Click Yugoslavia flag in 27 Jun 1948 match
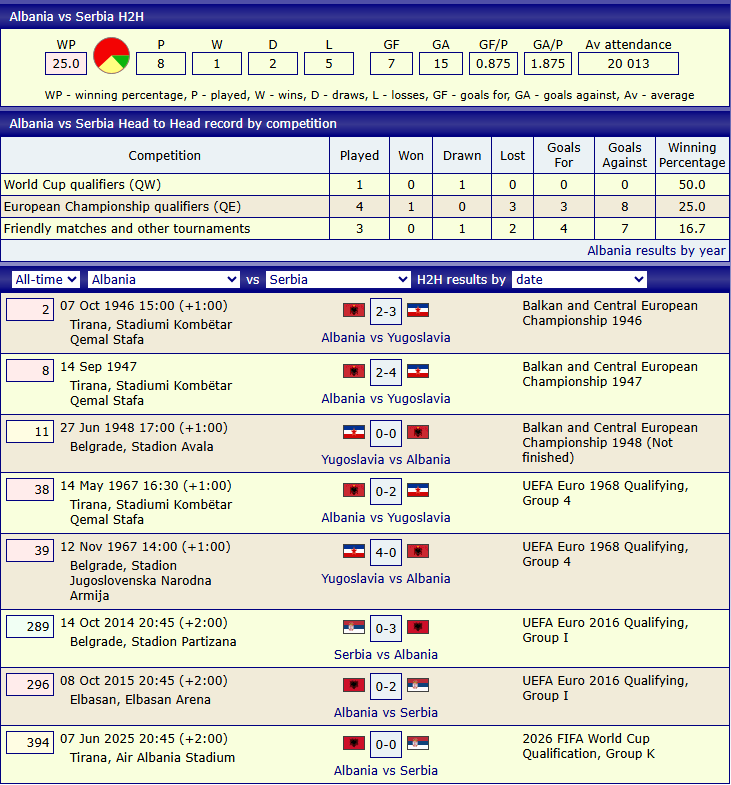Screen dimensions: 731x785 point(353,433)
